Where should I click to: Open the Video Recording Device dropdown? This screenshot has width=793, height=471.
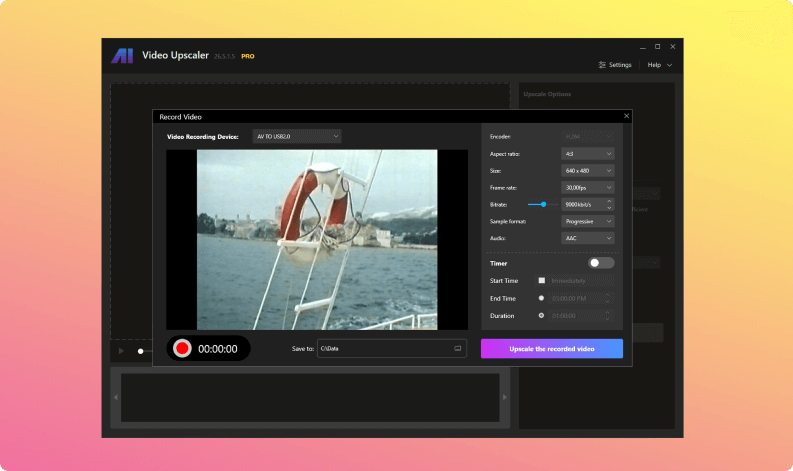click(296, 136)
